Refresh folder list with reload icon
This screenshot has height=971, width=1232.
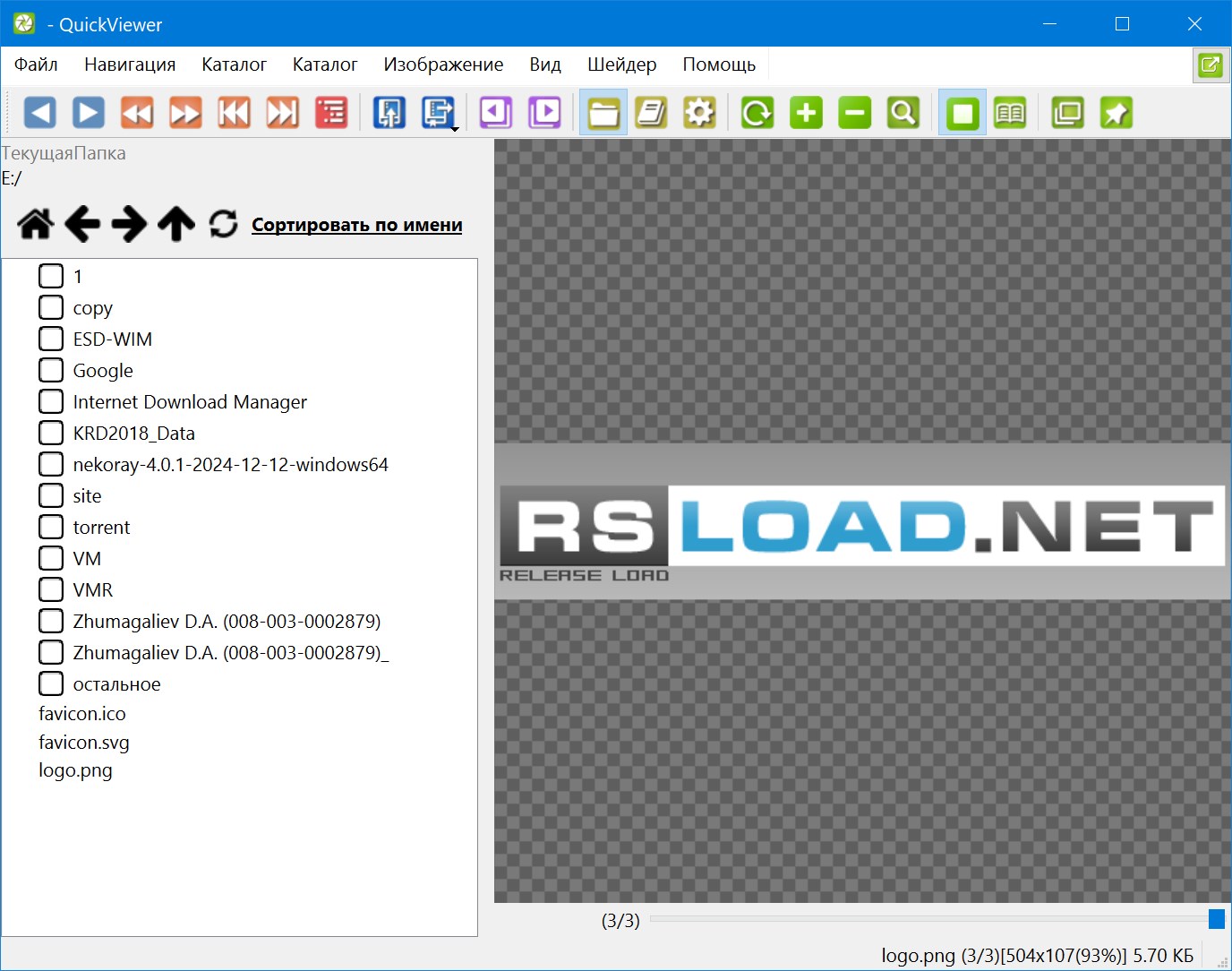coord(223,224)
